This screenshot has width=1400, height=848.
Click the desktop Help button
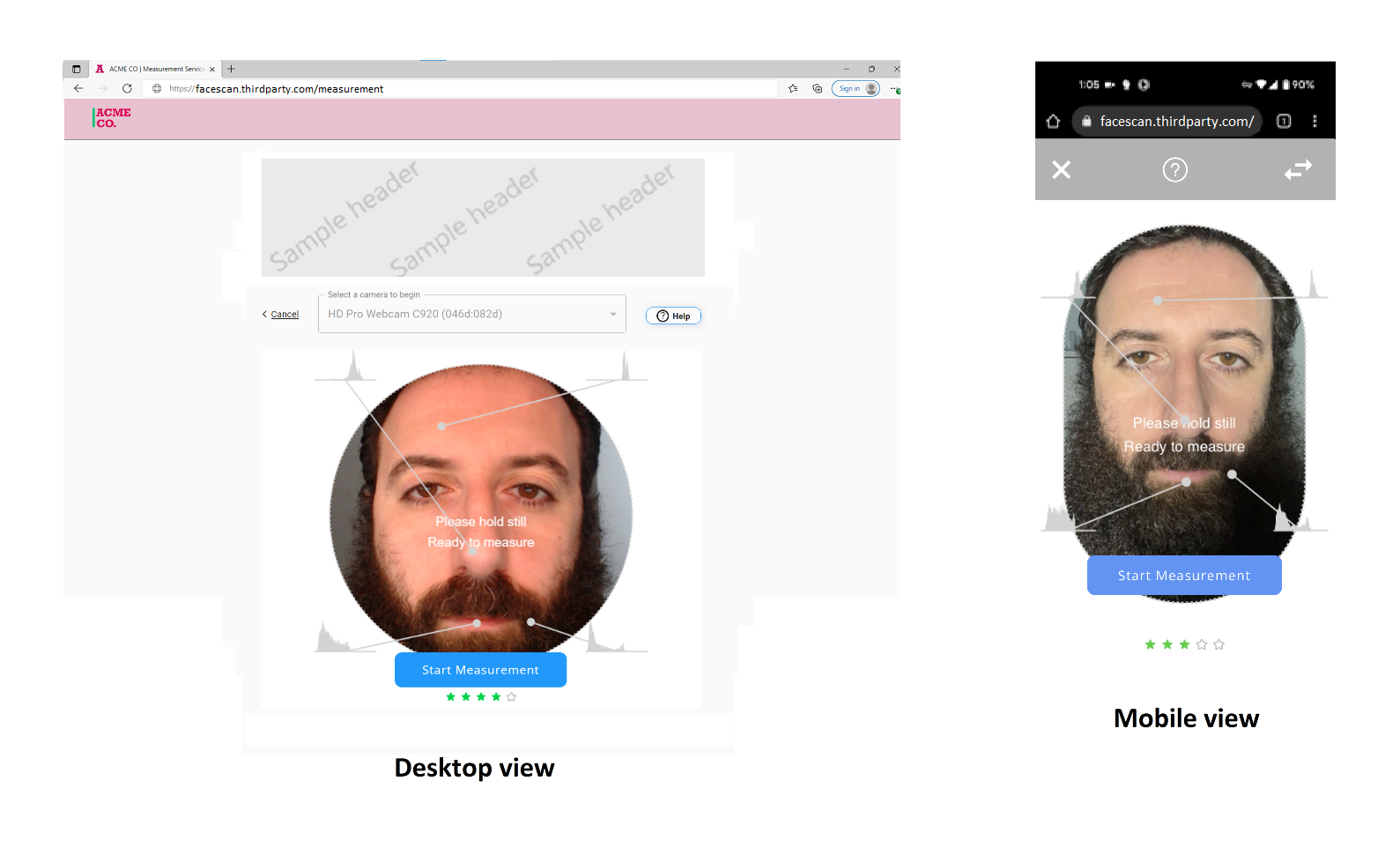(x=673, y=316)
